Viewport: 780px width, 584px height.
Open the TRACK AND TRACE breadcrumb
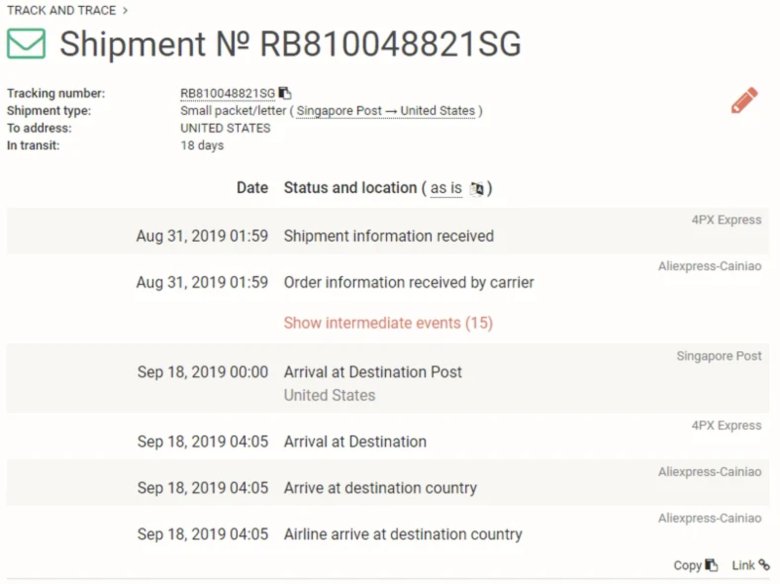(61, 10)
